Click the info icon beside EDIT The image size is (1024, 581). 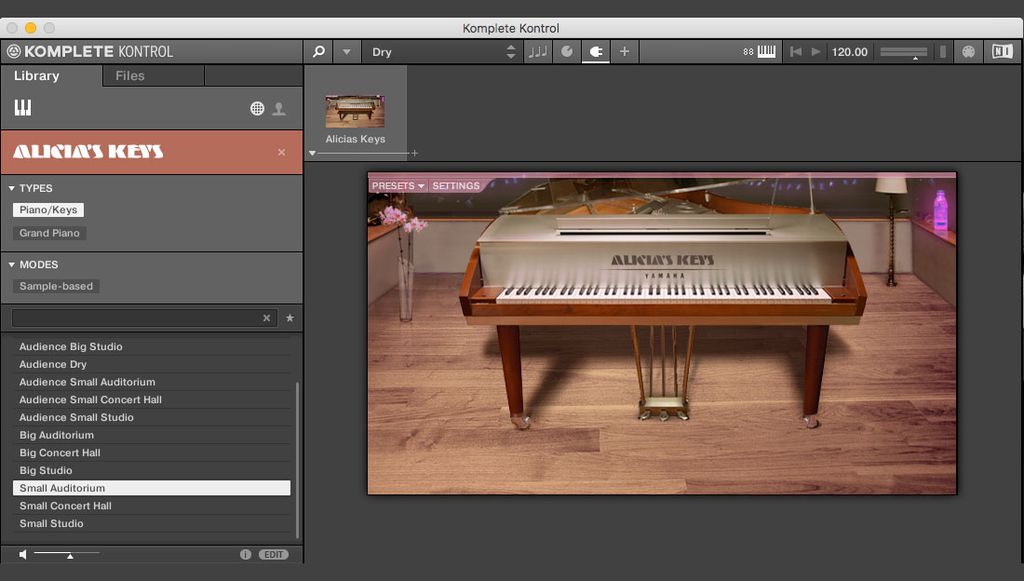tap(245, 554)
